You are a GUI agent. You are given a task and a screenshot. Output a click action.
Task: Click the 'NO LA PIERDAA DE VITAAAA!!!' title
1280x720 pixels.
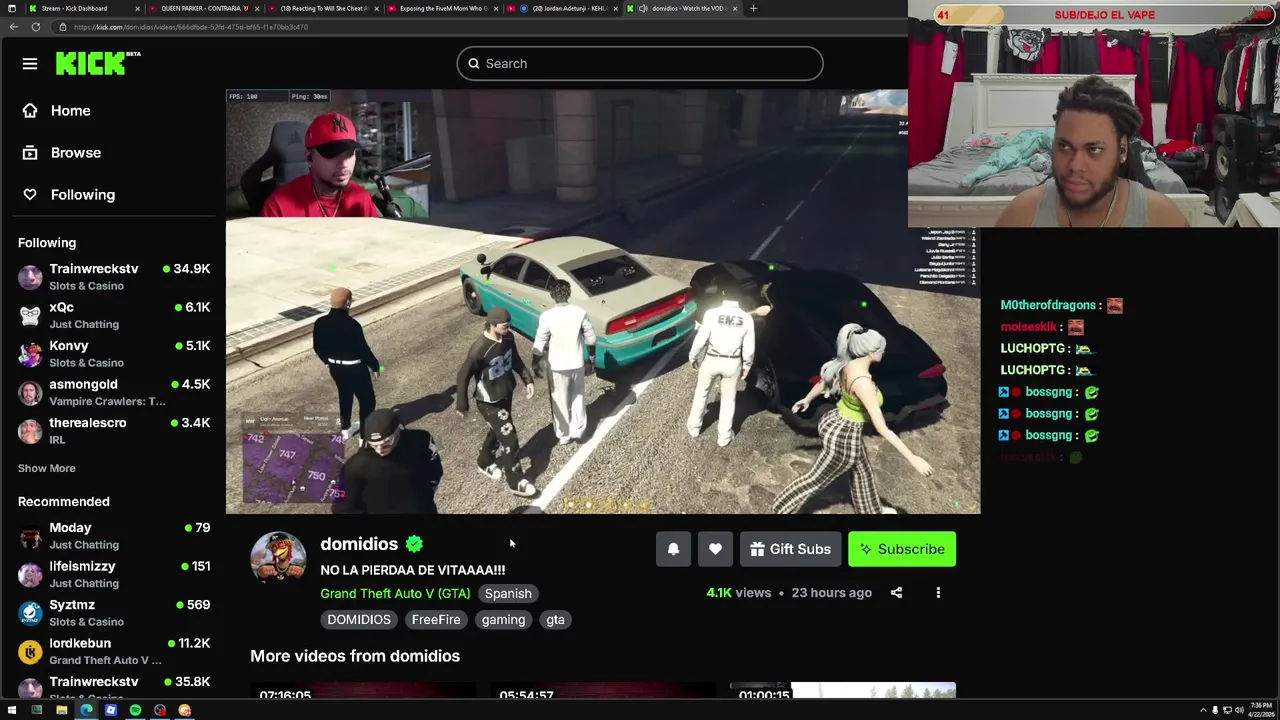[412, 570]
